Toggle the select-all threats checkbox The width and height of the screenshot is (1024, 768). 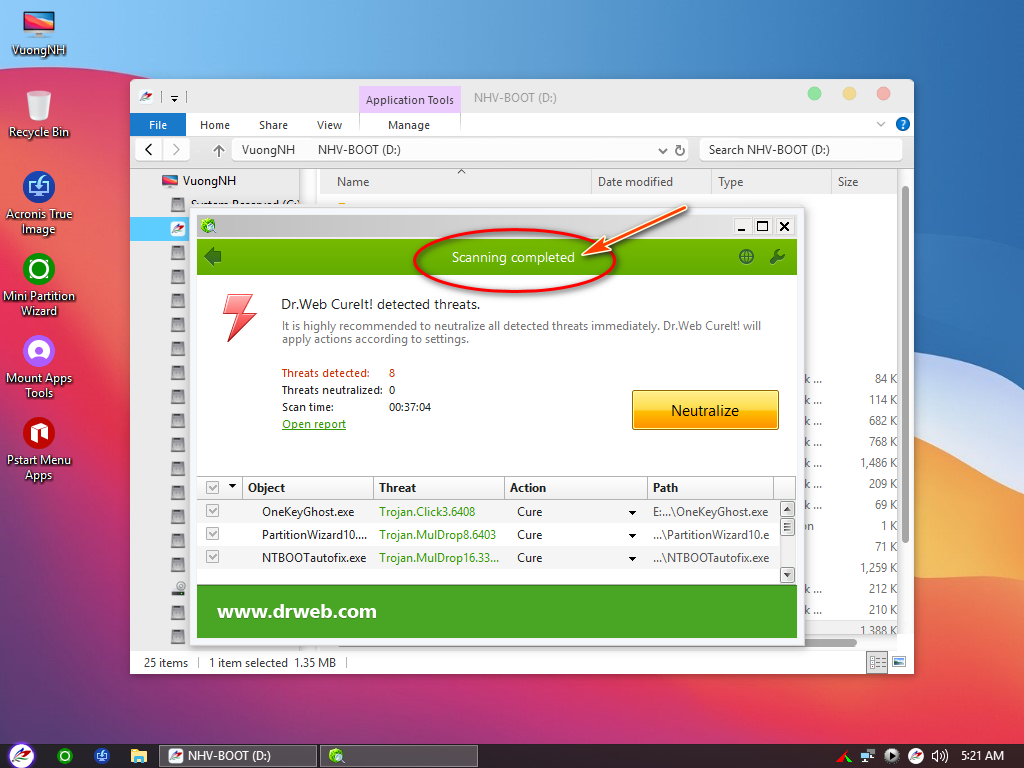point(212,488)
